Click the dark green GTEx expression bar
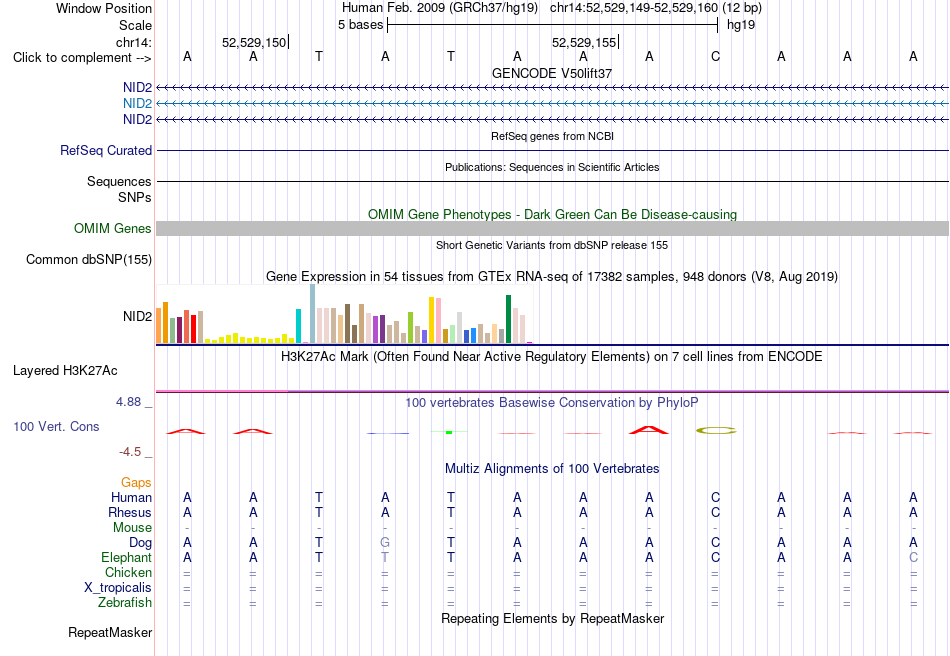Viewport: 950px width, 656px height. pos(508,319)
